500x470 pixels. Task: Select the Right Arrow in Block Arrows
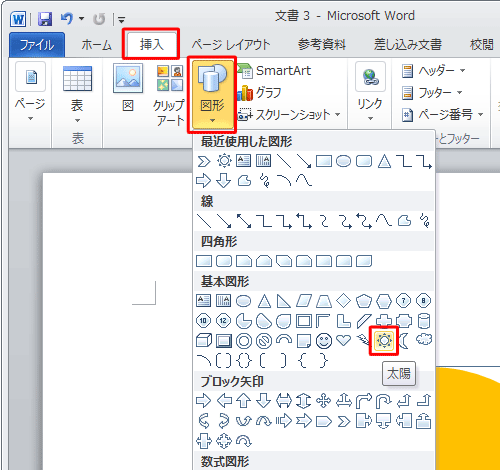click(x=204, y=401)
